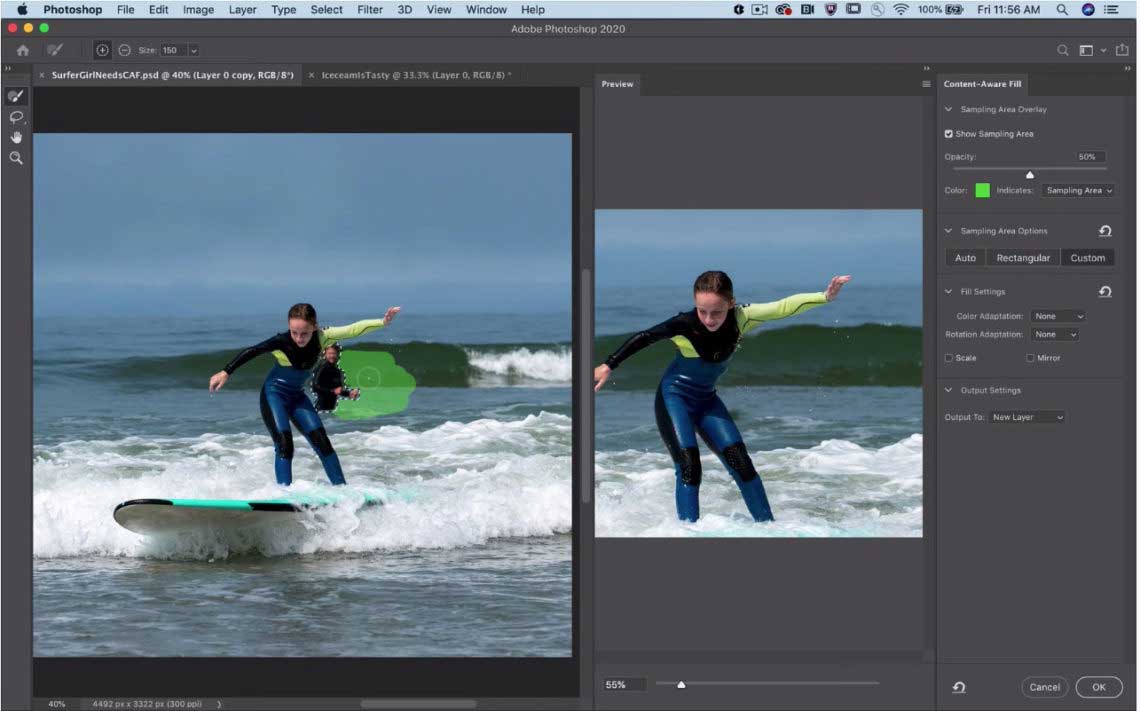
Task: Open the Output To dropdown
Action: tap(1027, 417)
